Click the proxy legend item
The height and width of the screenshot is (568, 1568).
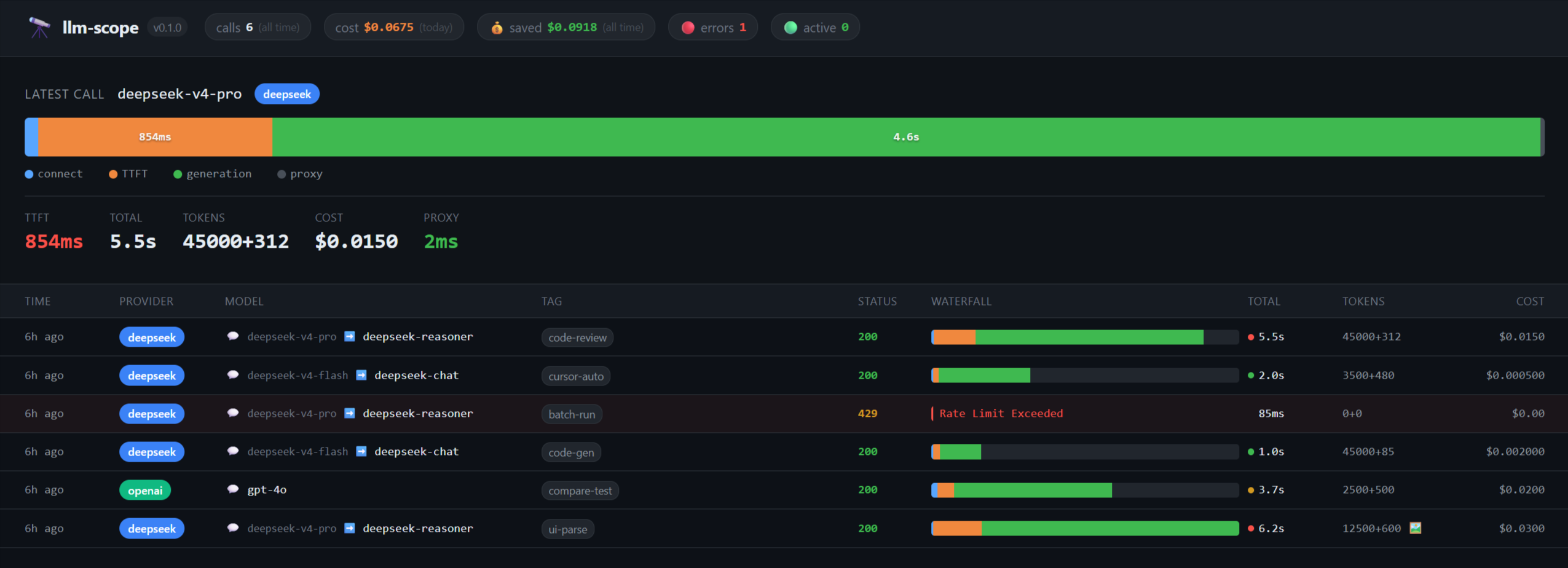[300, 174]
